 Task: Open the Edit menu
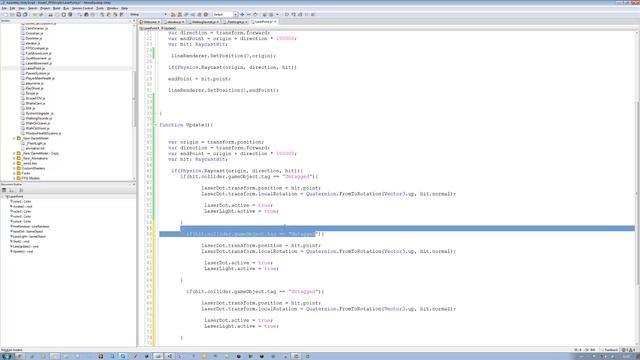[13, 8]
